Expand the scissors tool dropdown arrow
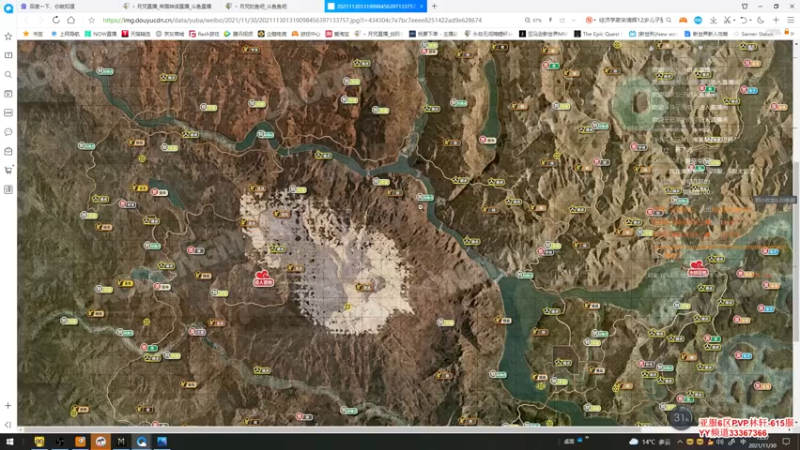This screenshot has height=450, width=800. coord(733,20)
